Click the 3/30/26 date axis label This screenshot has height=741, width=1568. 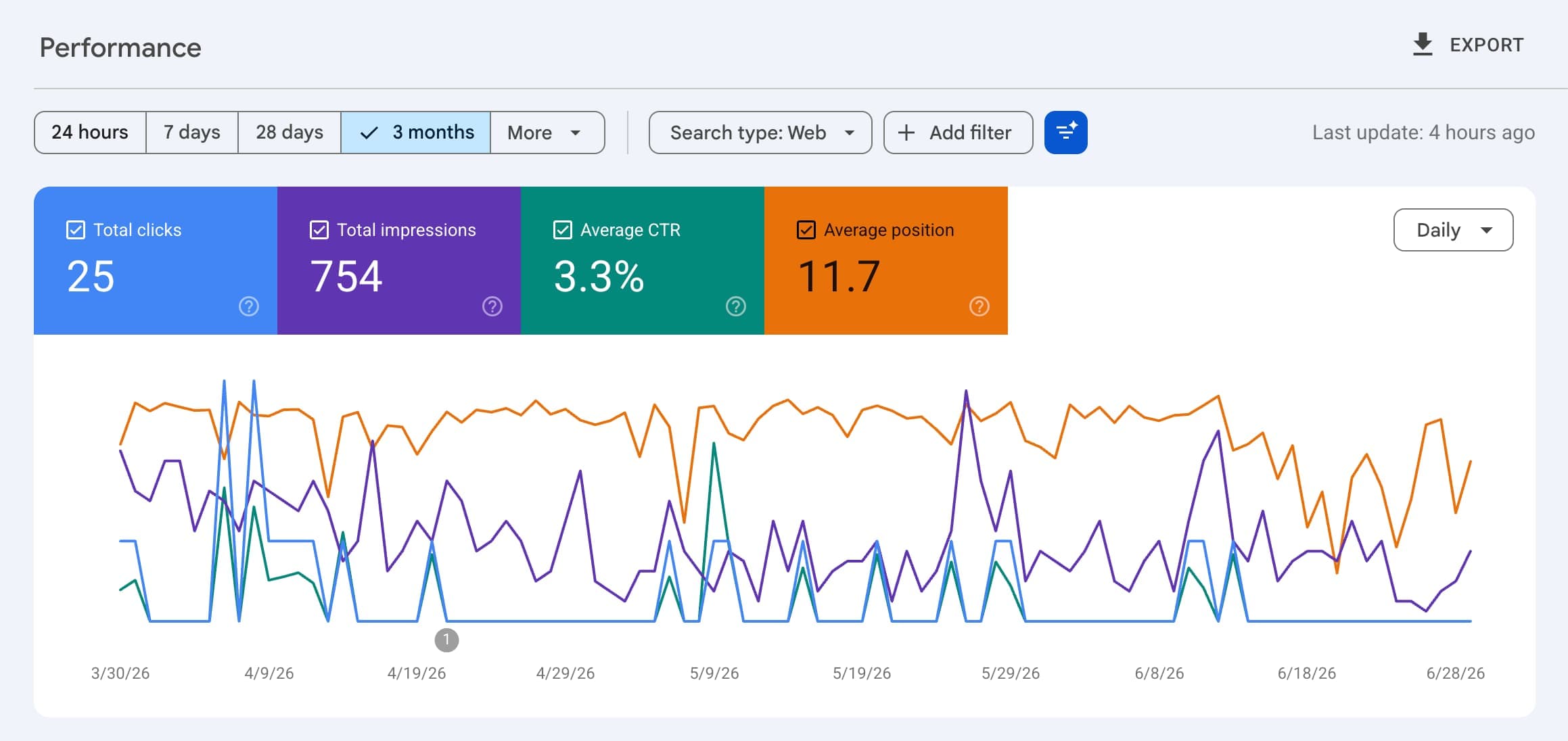120,673
